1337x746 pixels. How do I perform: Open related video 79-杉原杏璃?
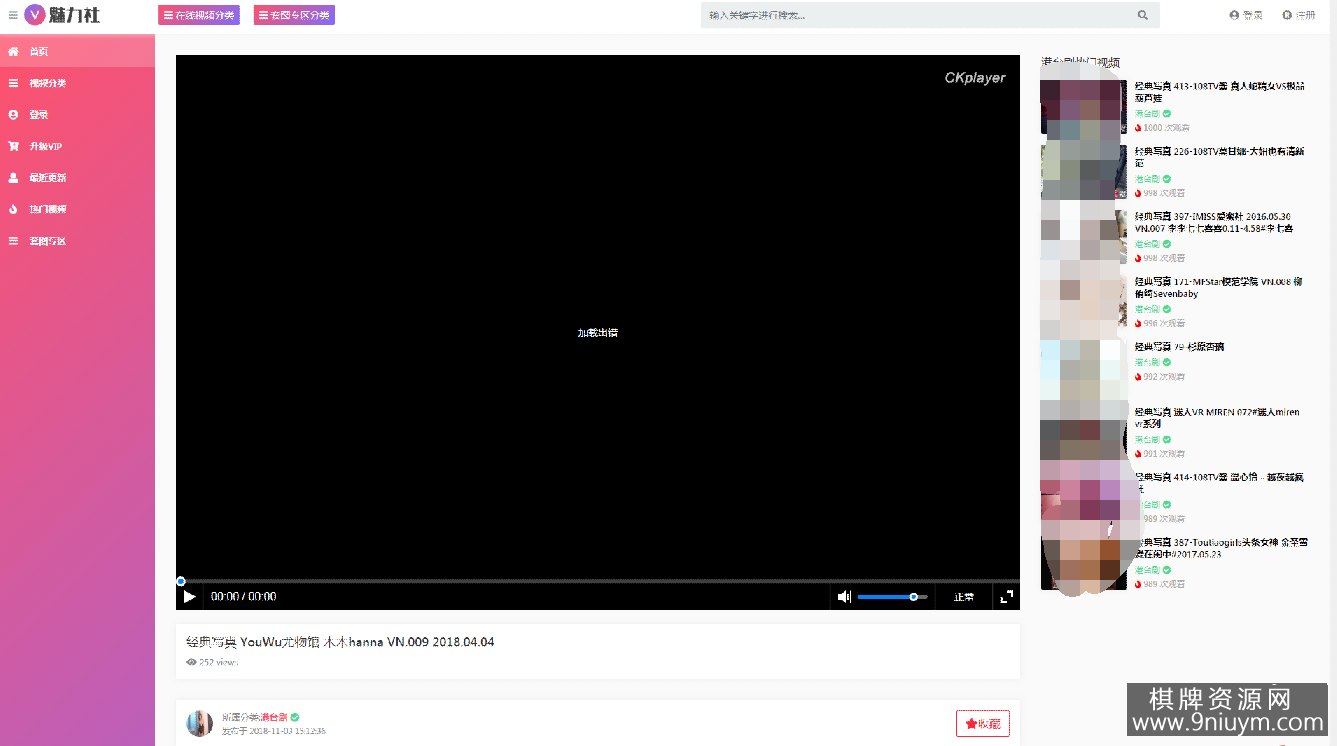[1179, 347]
